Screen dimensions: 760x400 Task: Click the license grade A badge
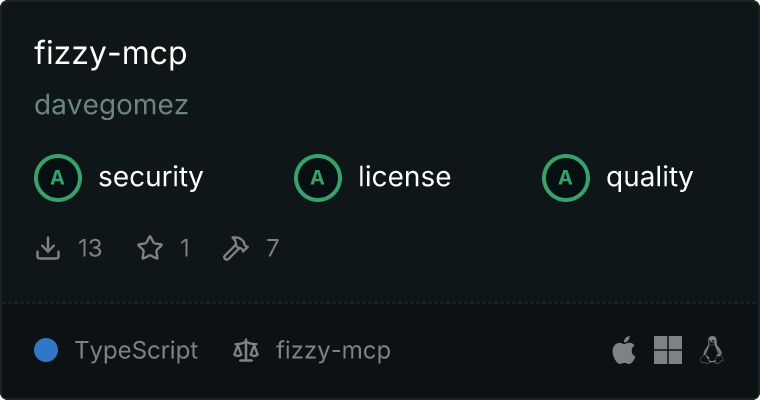point(317,178)
